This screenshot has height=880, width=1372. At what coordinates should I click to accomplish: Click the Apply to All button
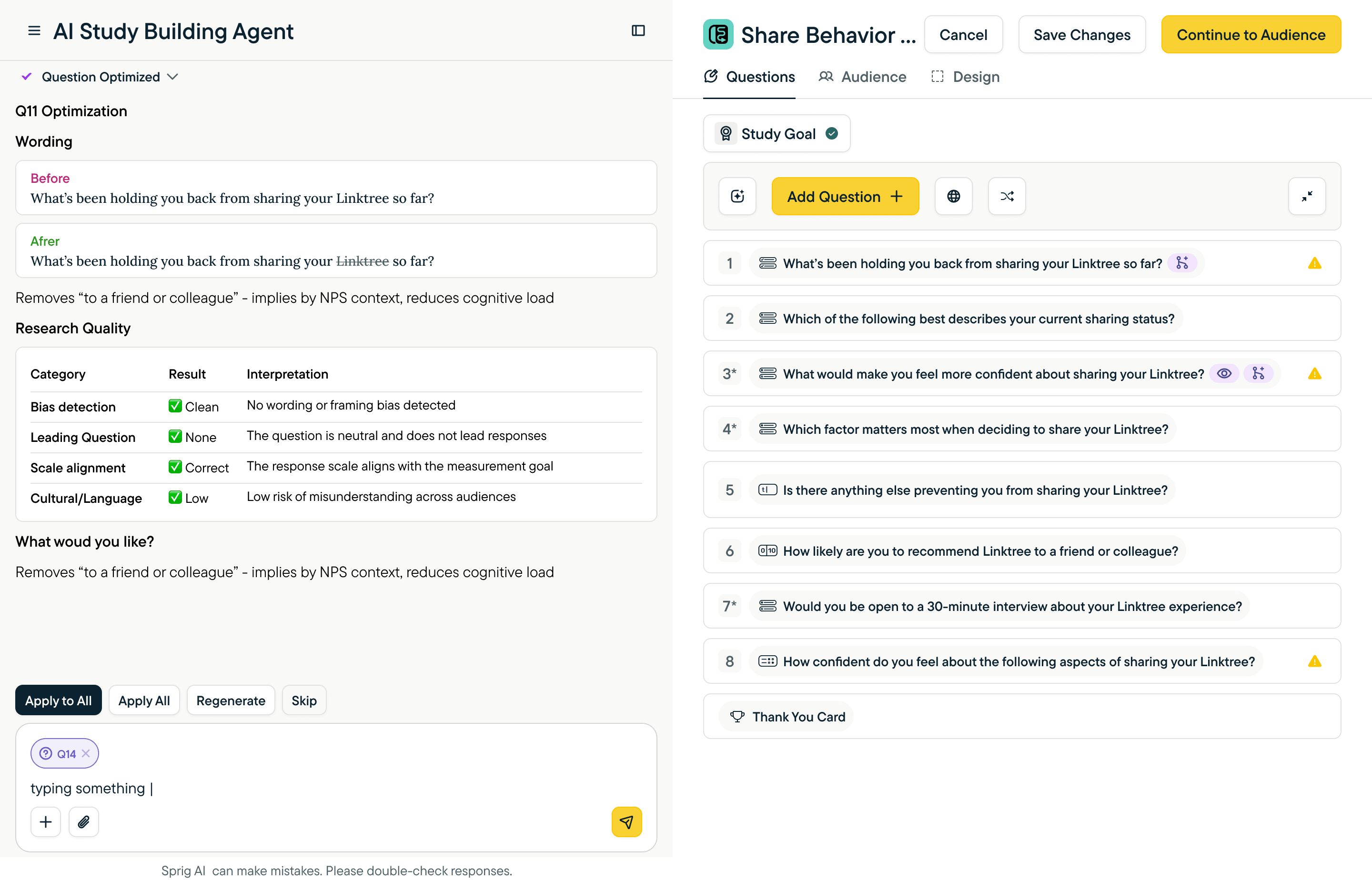click(x=58, y=700)
